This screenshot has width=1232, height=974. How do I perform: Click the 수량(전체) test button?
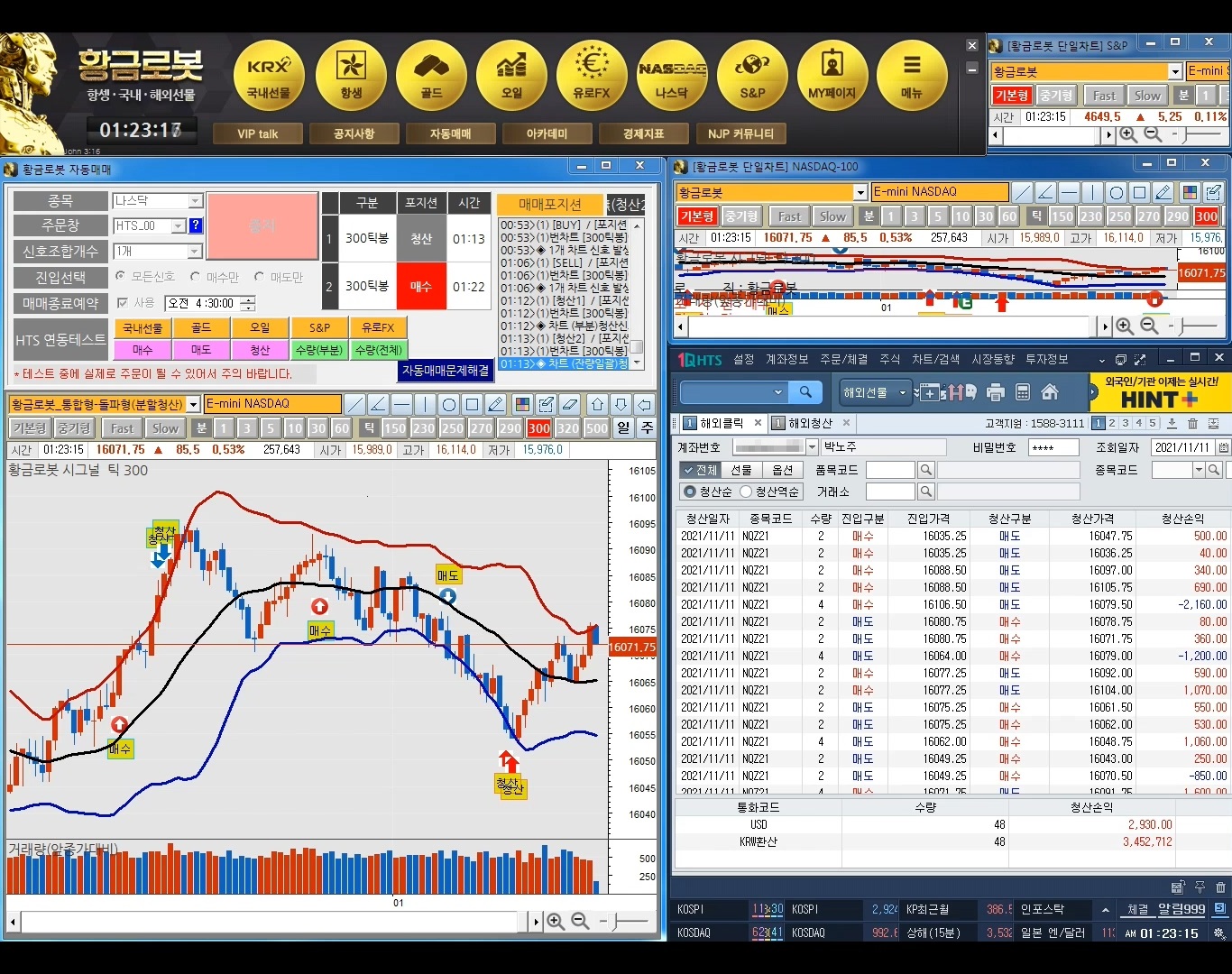coord(378,350)
